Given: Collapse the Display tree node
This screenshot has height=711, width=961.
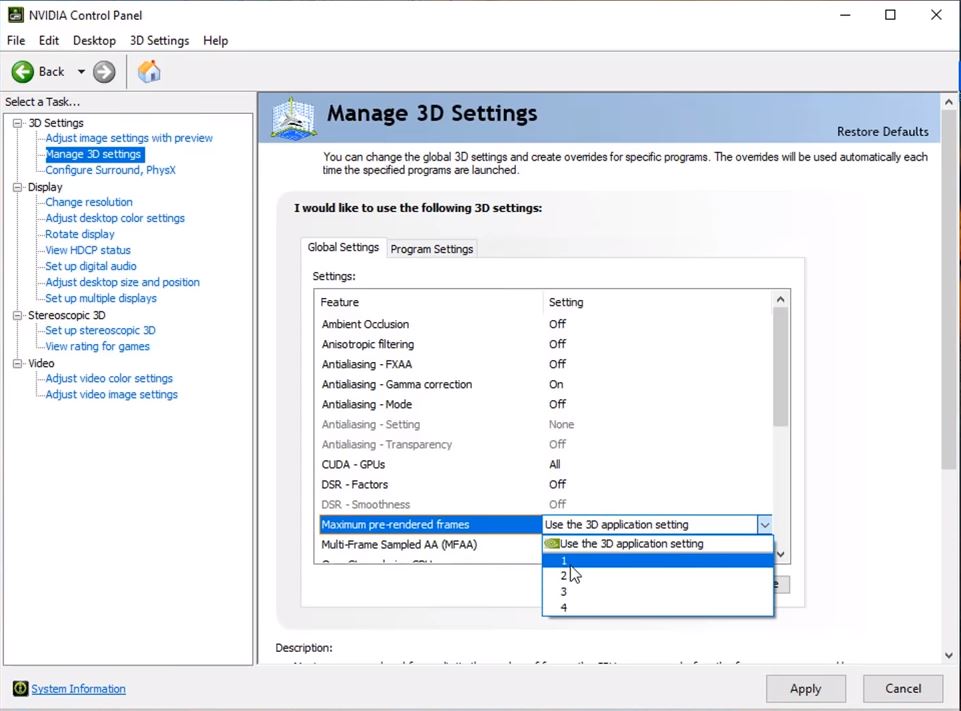Looking at the screenshot, I should click(17, 187).
